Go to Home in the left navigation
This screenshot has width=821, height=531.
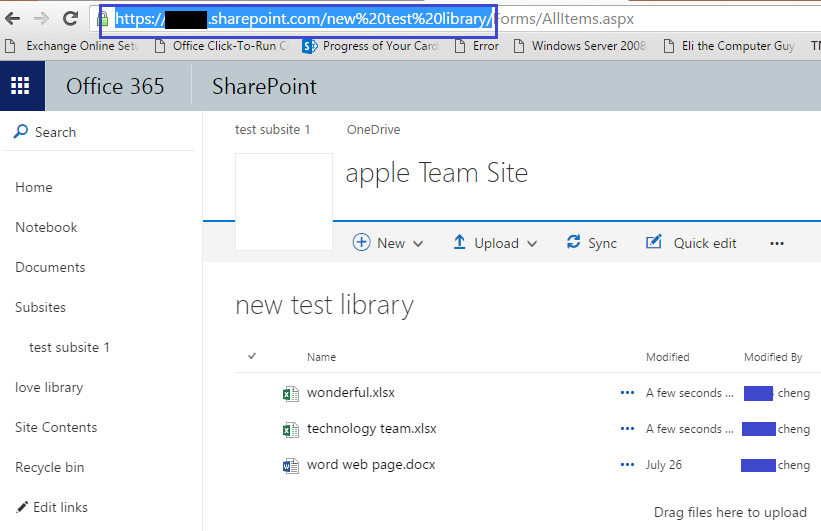click(x=34, y=187)
